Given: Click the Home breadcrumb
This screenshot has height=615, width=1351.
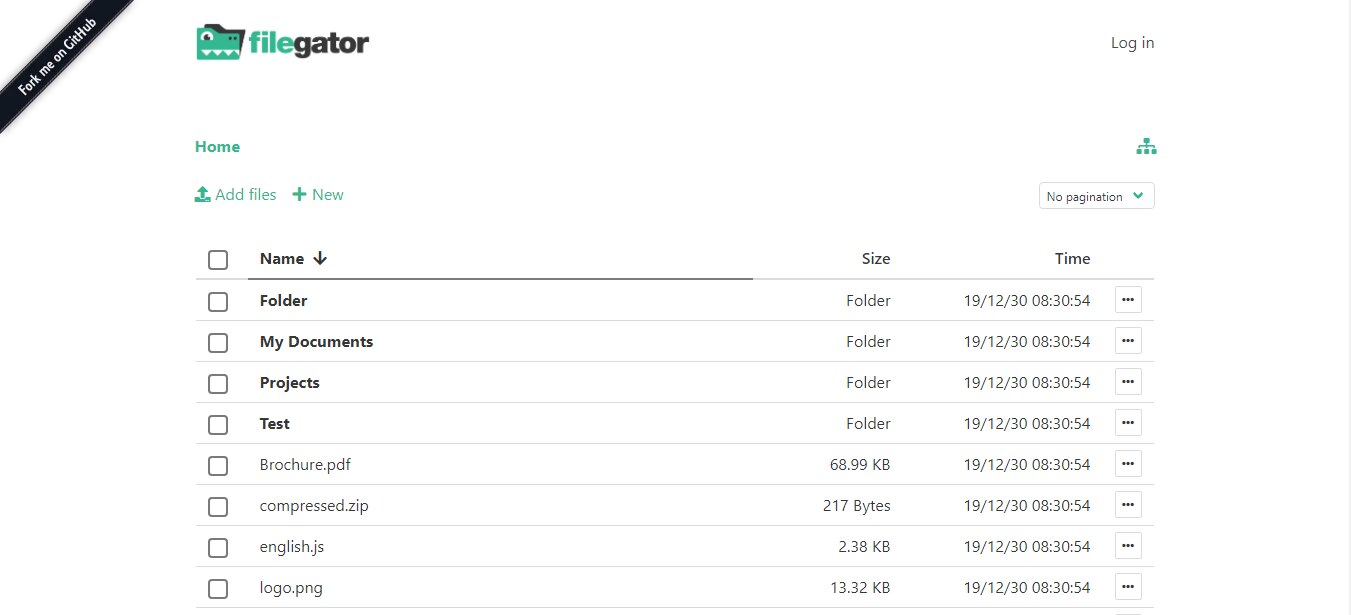Looking at the screenshot, I should 217,146.
